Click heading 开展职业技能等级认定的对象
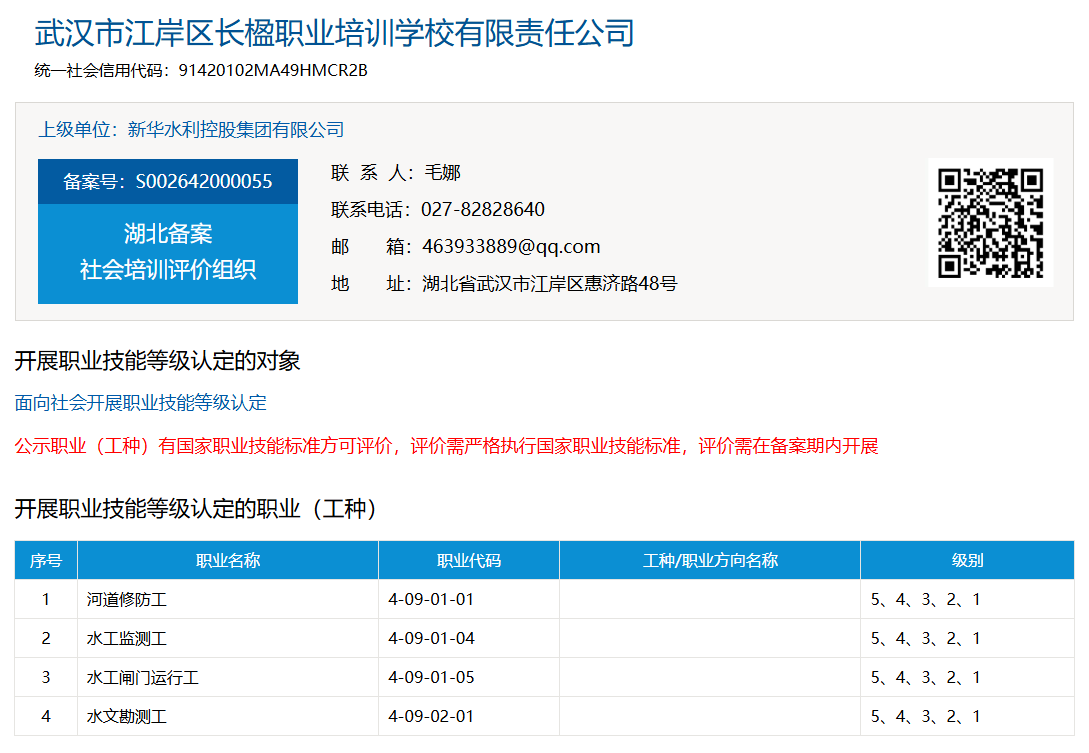Image resolution: width=1089 pixels, height=753 pixels. point(158,361)
